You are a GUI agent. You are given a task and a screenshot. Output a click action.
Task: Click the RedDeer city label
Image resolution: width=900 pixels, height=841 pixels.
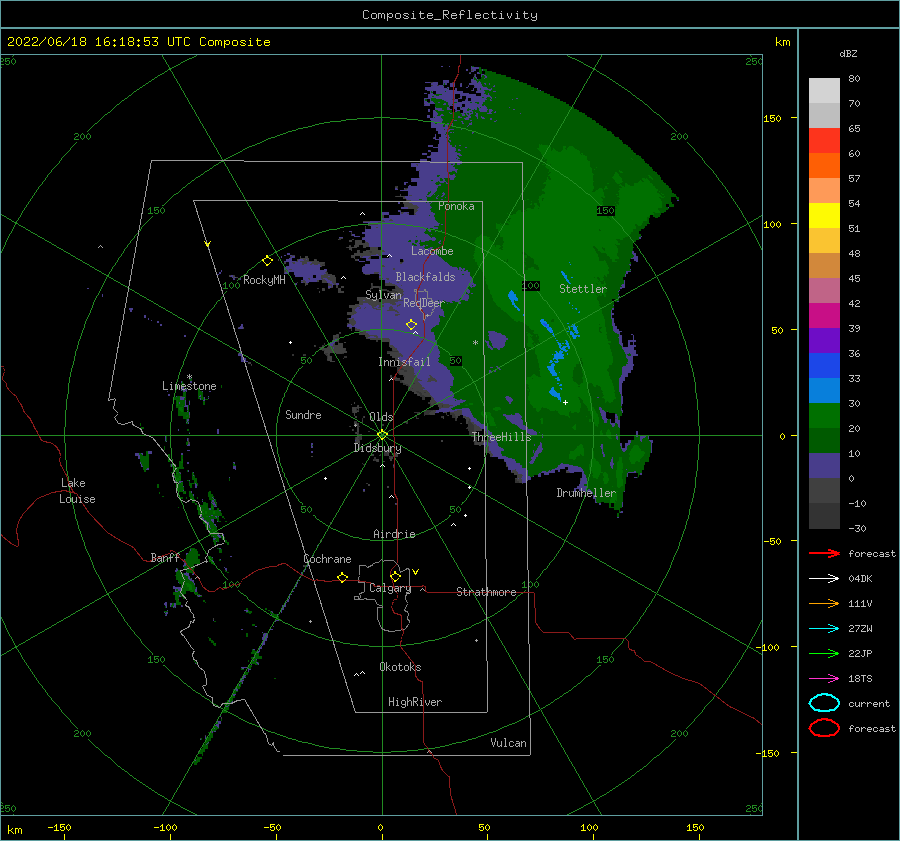pos(424,303)
